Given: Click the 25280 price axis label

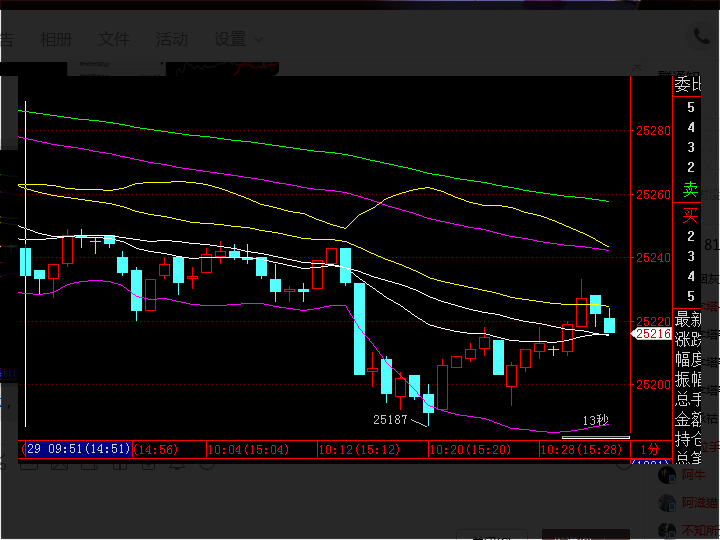Looking at the screenshot, I should [x=653, y=131].
